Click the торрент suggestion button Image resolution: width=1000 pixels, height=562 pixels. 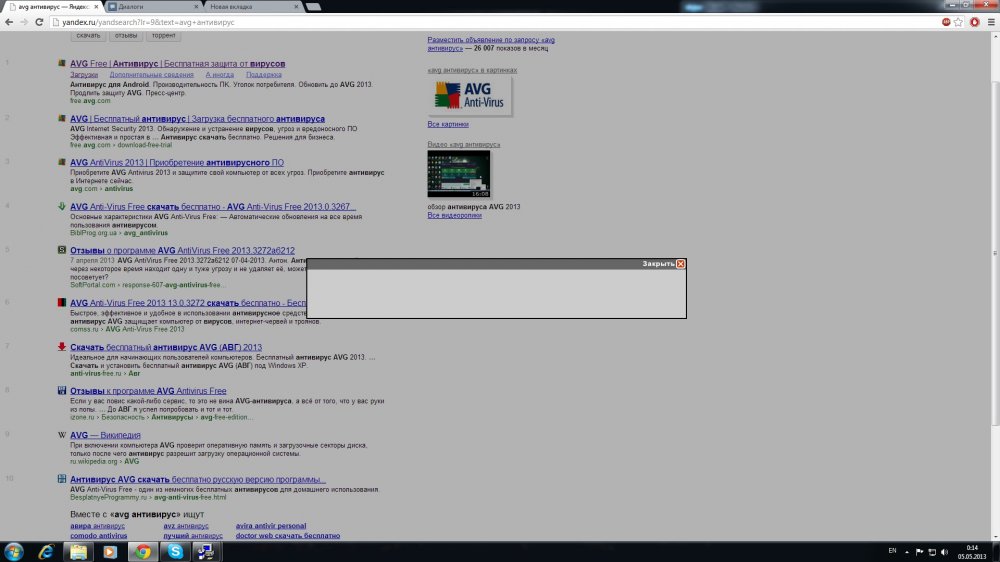[x=163, y=36]
